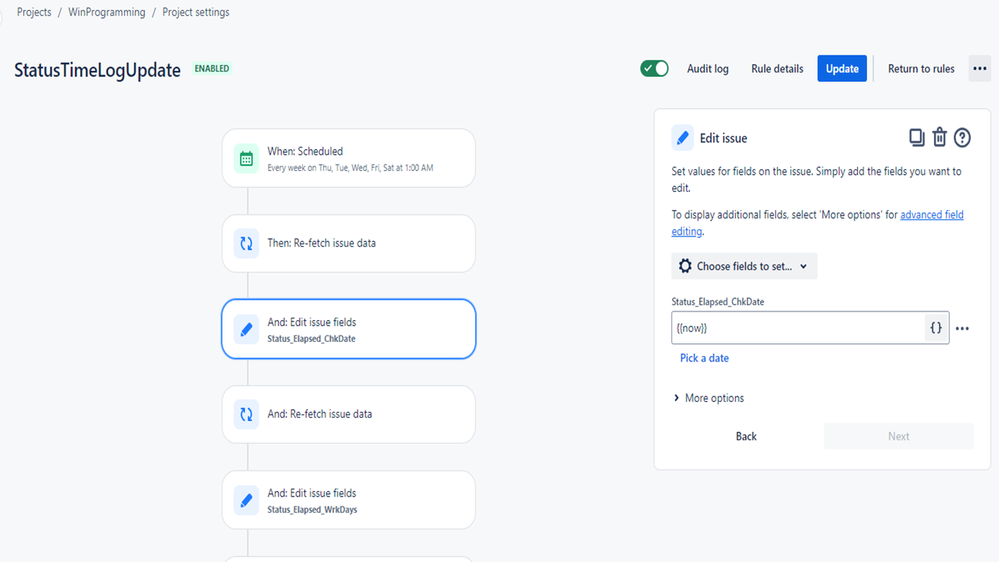Click the disabled Next button
999x562 pixels.
coord(898,436)
